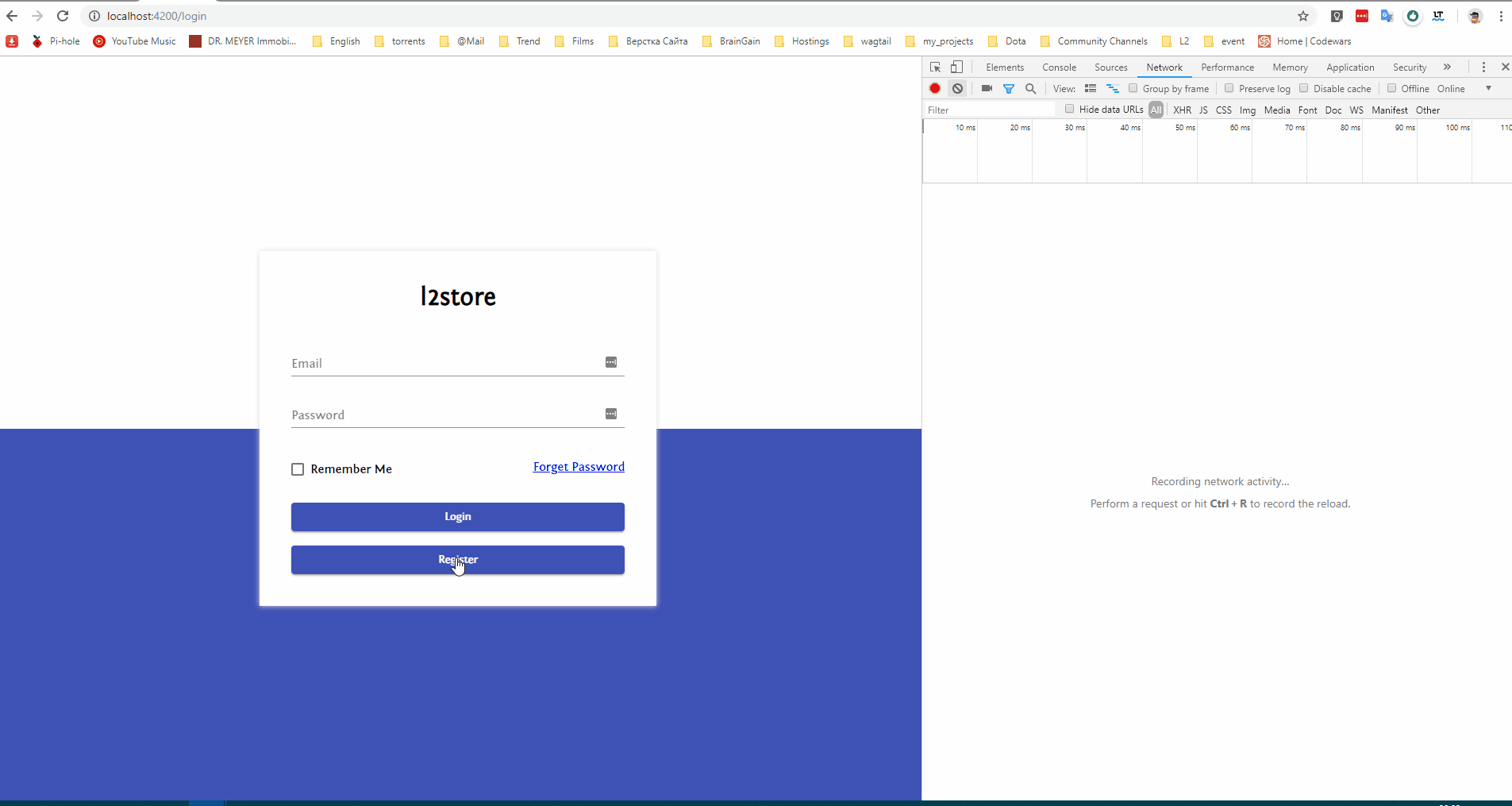Show more DevTools panels via chevron
This screenshot has height=806, width=1512.
[1448, 67]
